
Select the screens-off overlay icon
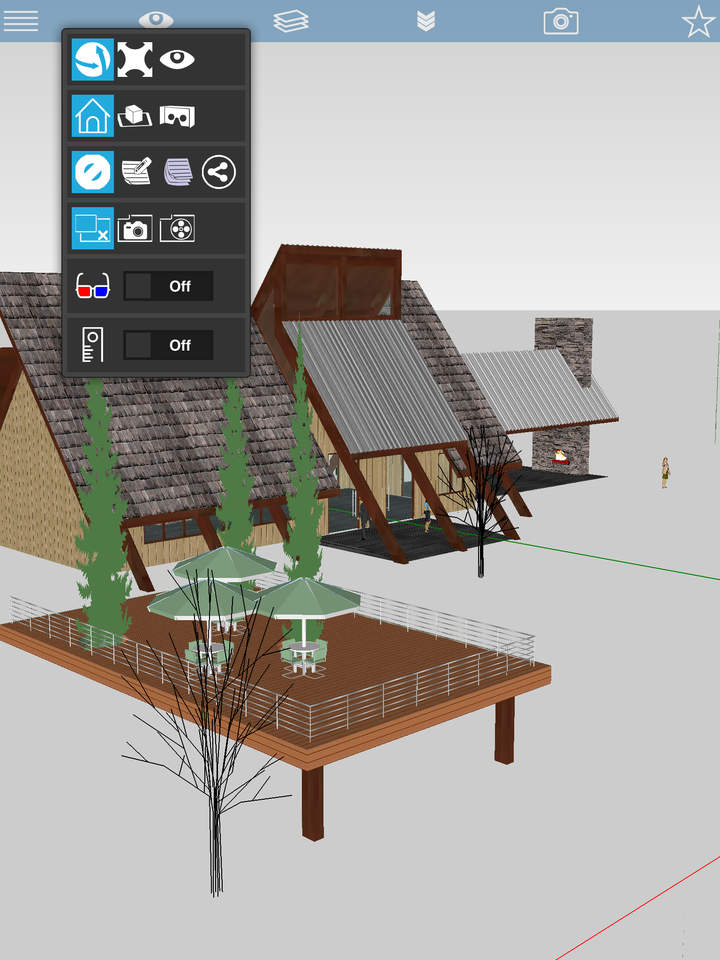(92, 228)
